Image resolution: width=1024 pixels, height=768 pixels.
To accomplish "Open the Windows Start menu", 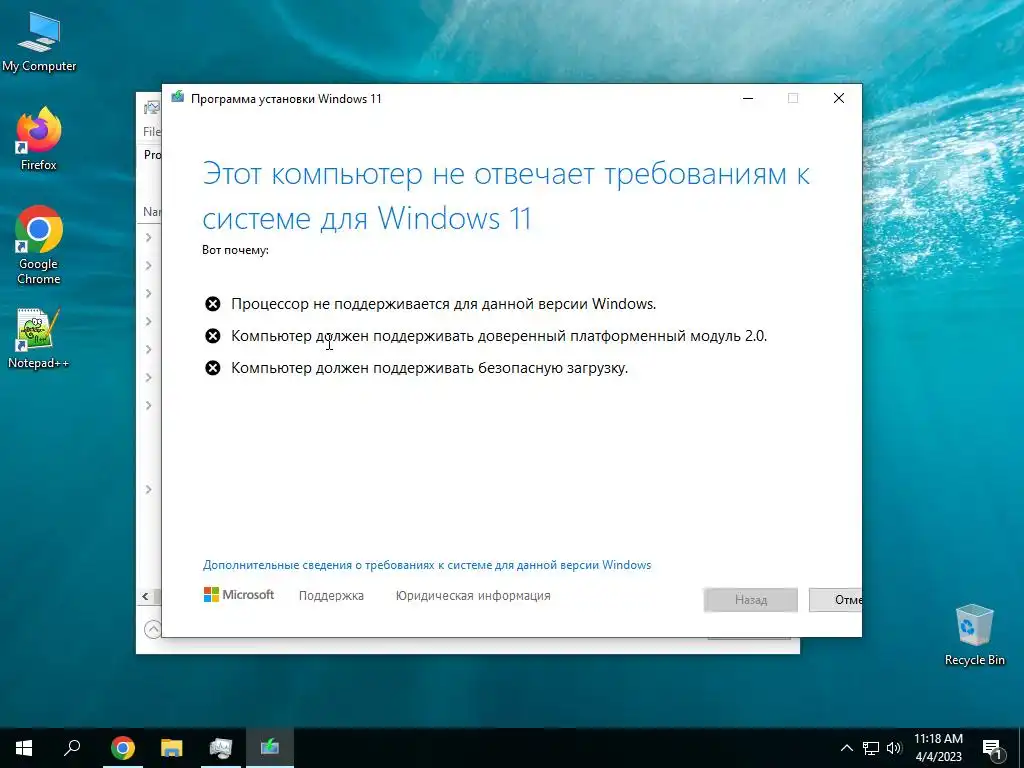I will coord(24,748).
